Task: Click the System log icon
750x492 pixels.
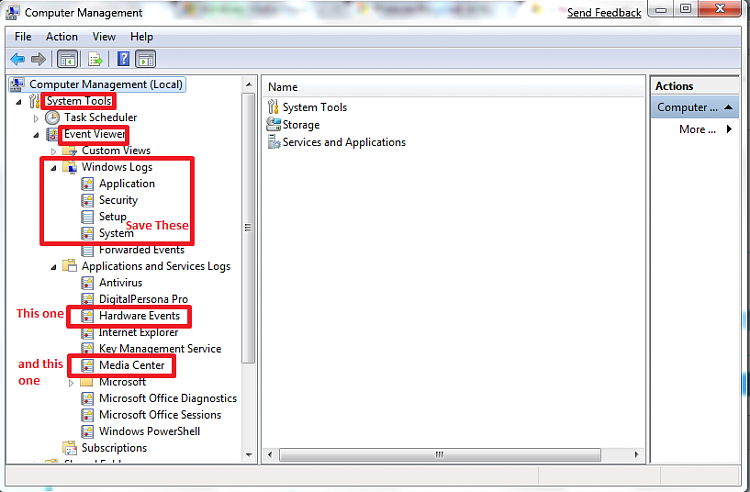Action: coord(87,233)
